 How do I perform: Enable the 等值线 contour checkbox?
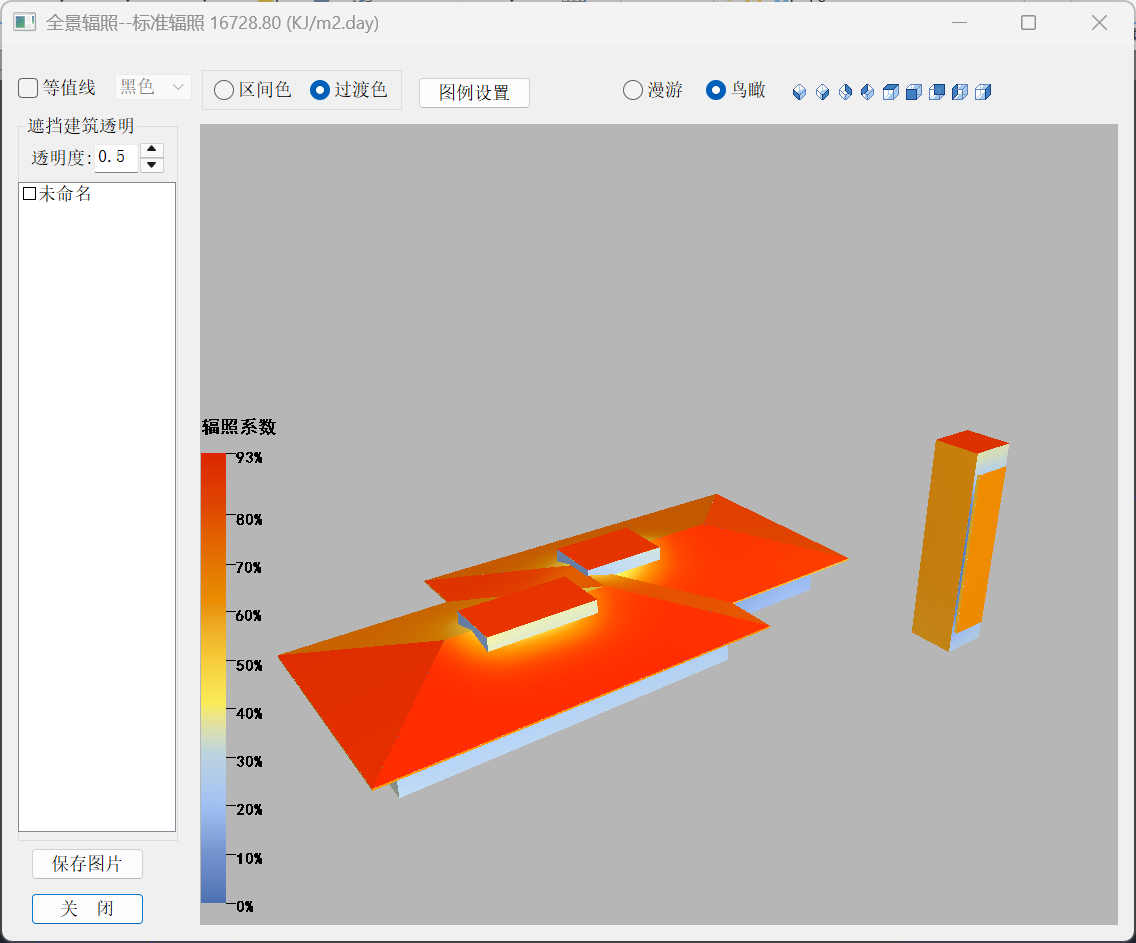29,88
